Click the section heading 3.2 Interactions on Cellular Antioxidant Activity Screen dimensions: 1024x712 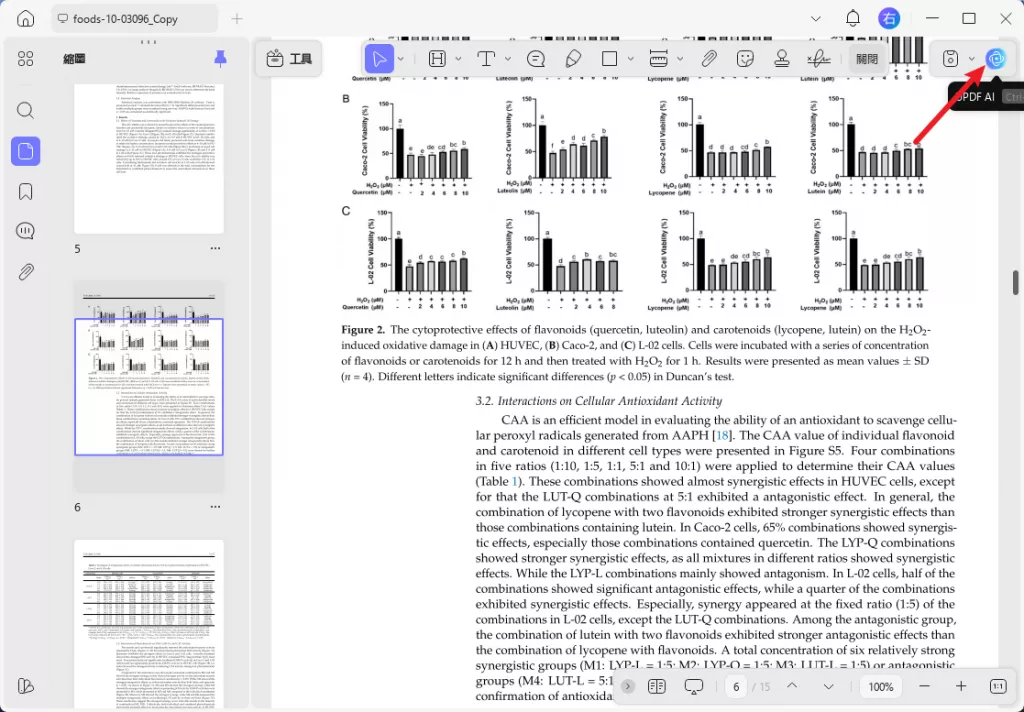(x=599, y=401)
